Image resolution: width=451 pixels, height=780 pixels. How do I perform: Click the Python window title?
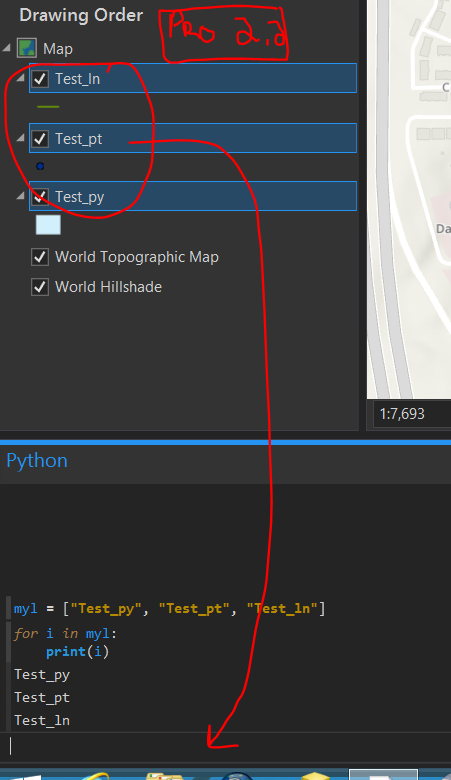point(37,461)
